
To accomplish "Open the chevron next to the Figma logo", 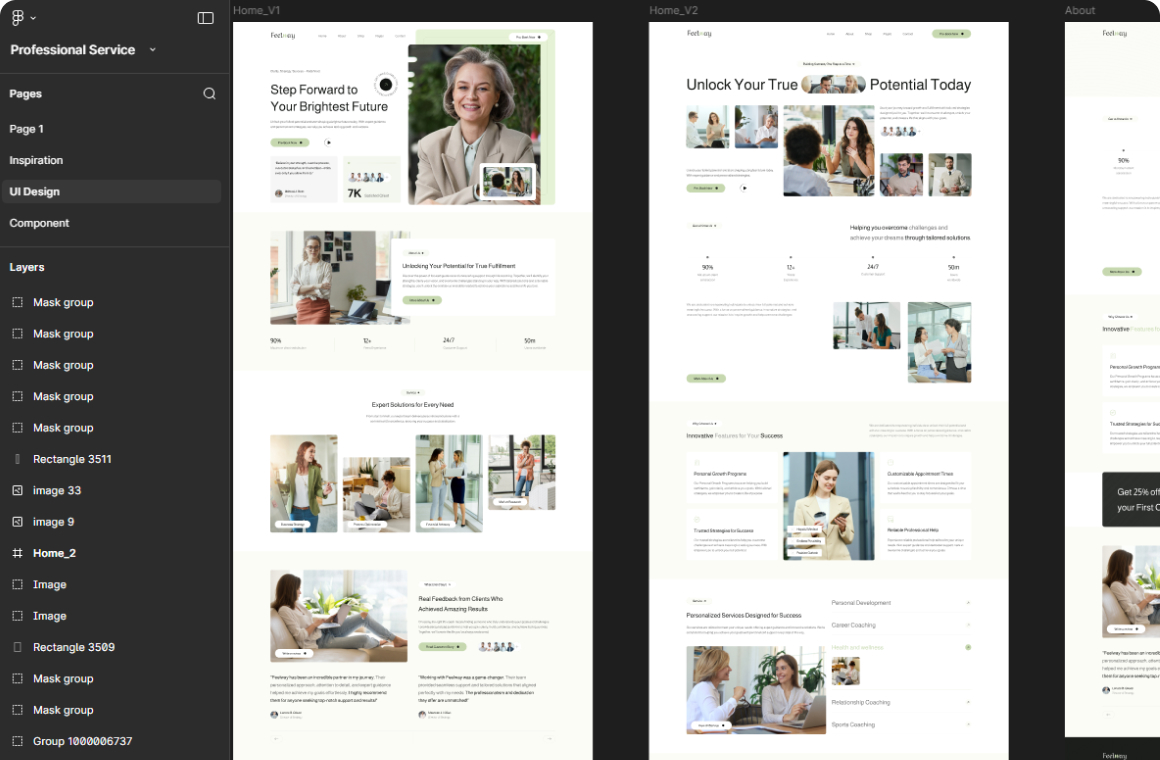I will click(31, 17).
